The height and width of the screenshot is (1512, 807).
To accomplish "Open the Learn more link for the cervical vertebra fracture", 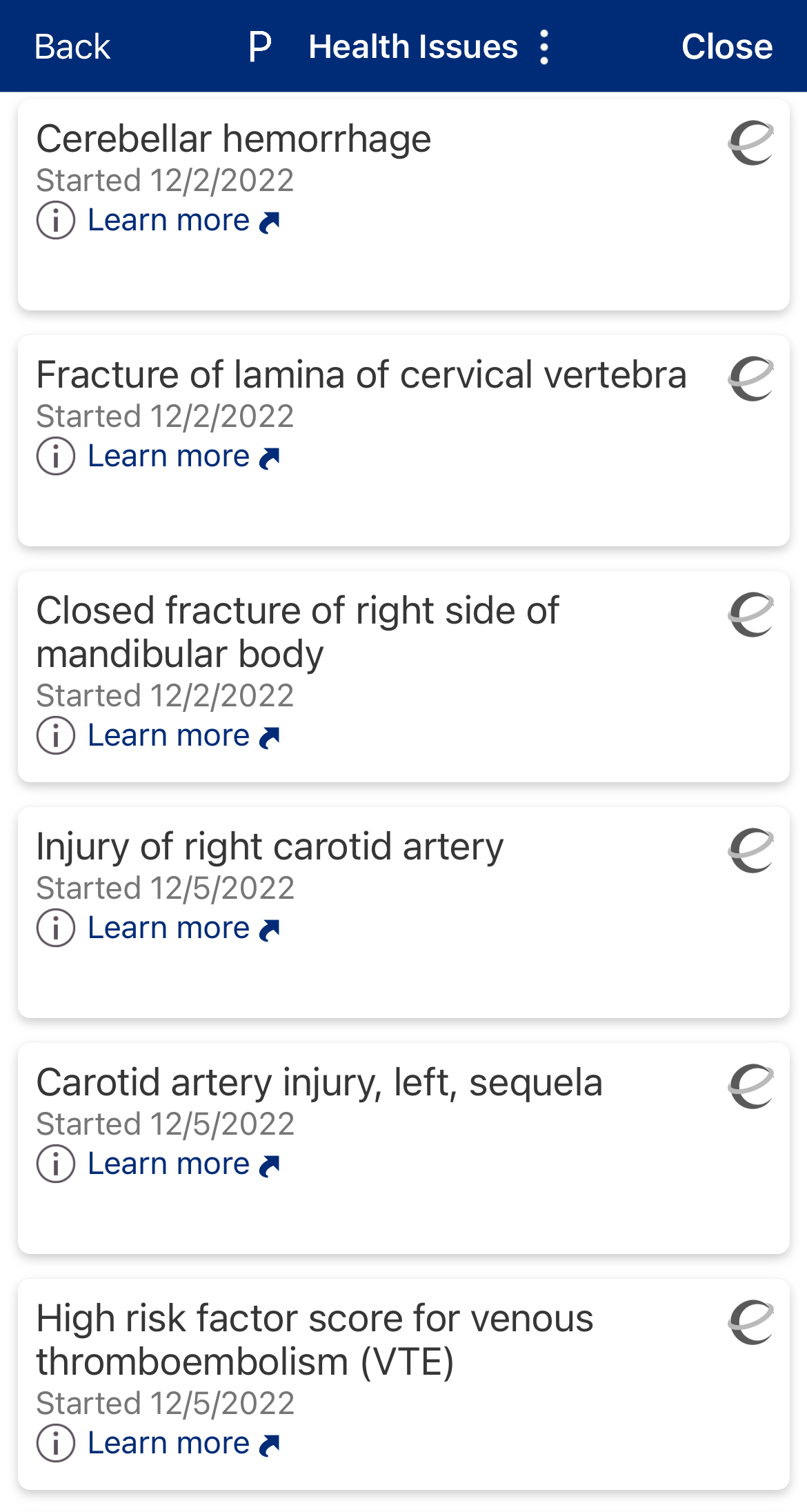I will click(184, 457).
